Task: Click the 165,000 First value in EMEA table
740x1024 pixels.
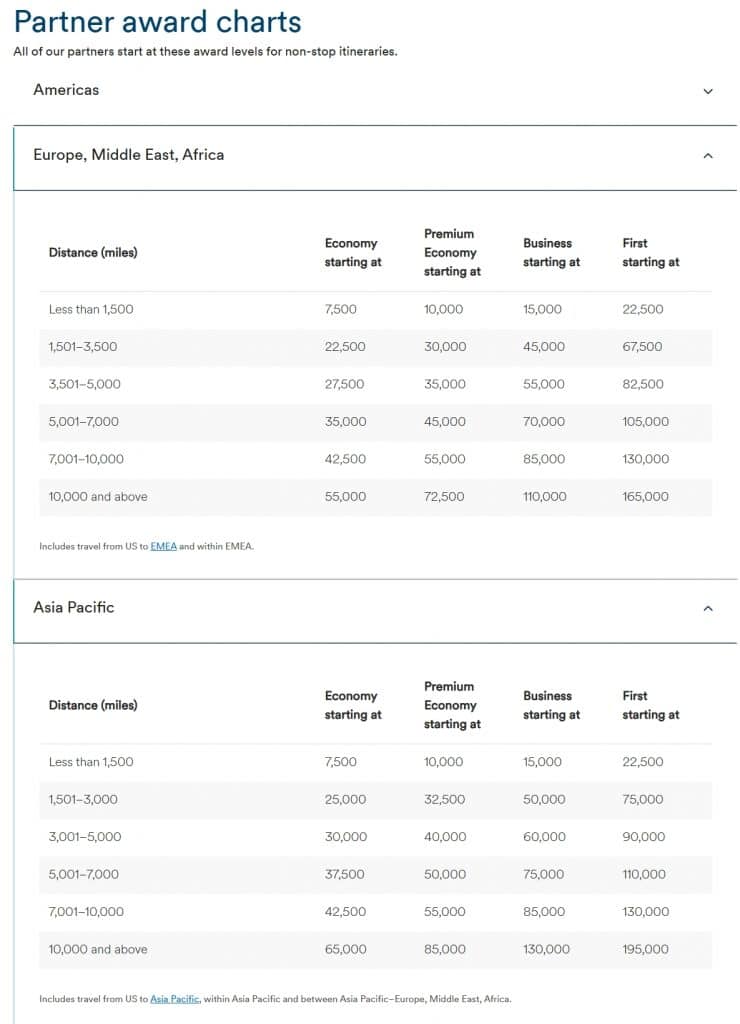Action: (645, 497)
